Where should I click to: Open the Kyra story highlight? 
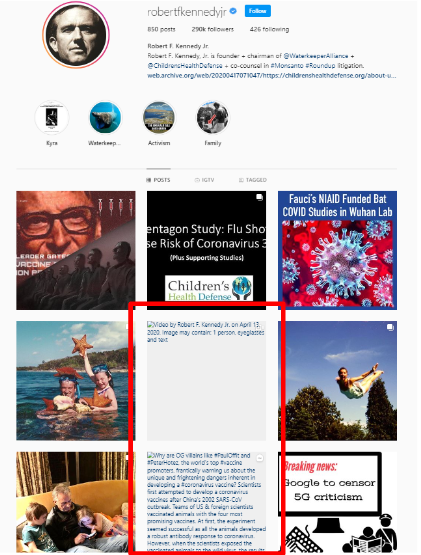[x=52, y=118]
